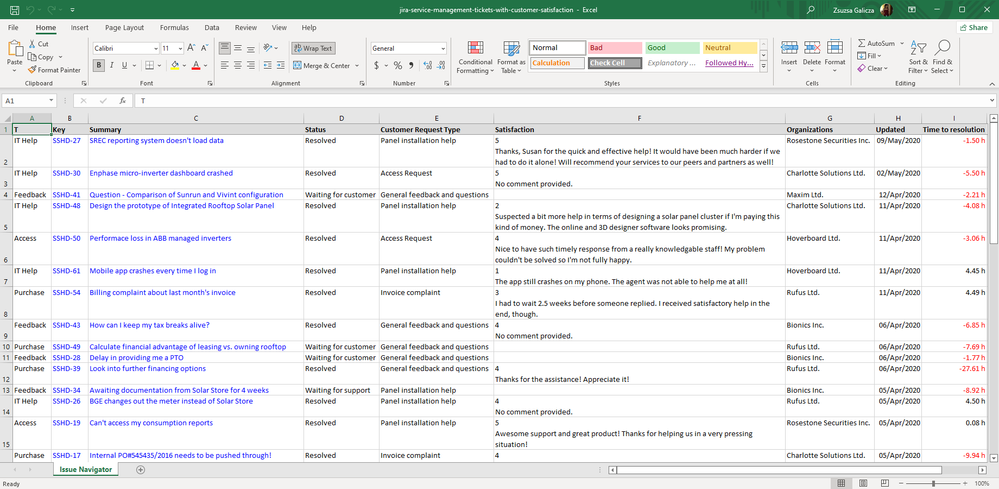Toggle Underline formatting
This screenshot has width=999, height=489.
[x=124, y=66]
